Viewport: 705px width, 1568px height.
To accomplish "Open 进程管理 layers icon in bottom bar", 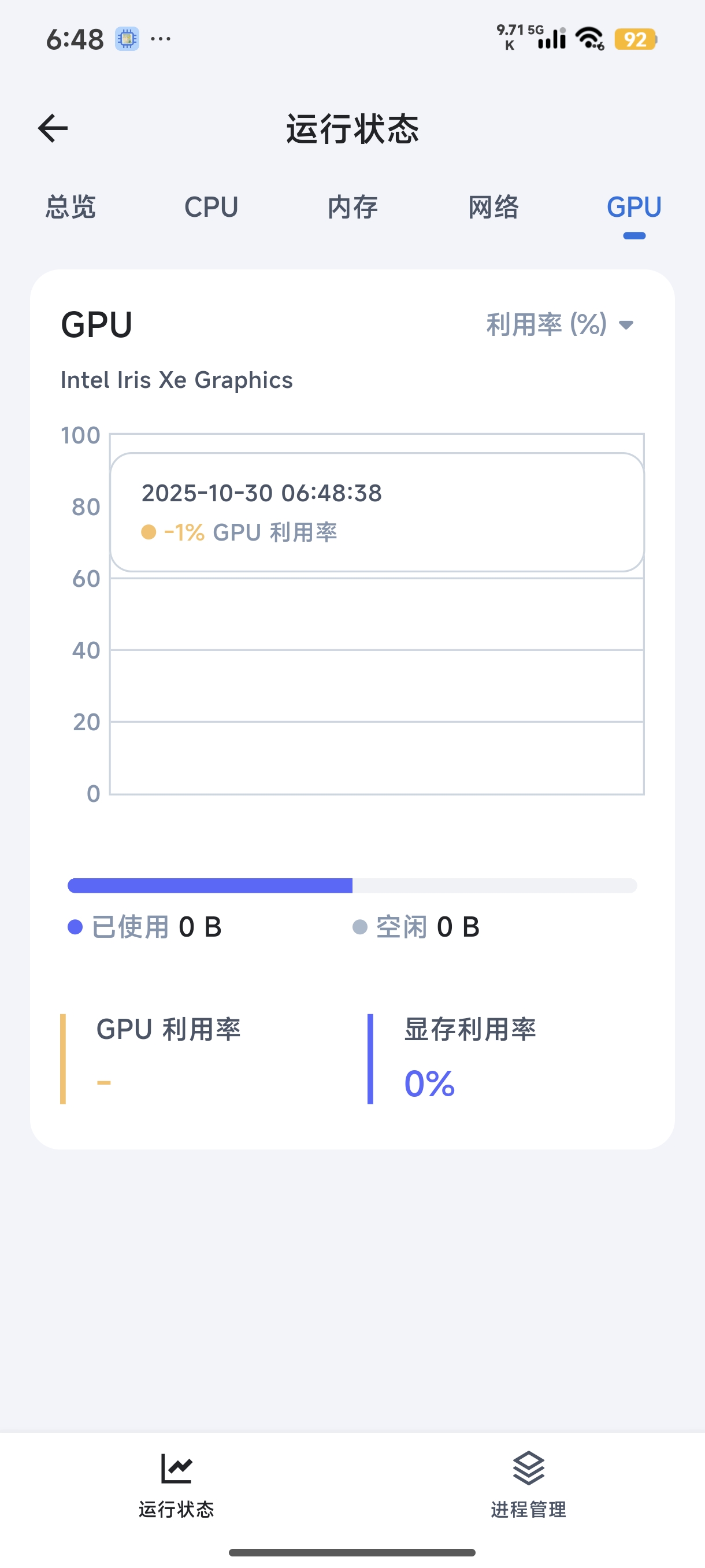I will 528,1469.
